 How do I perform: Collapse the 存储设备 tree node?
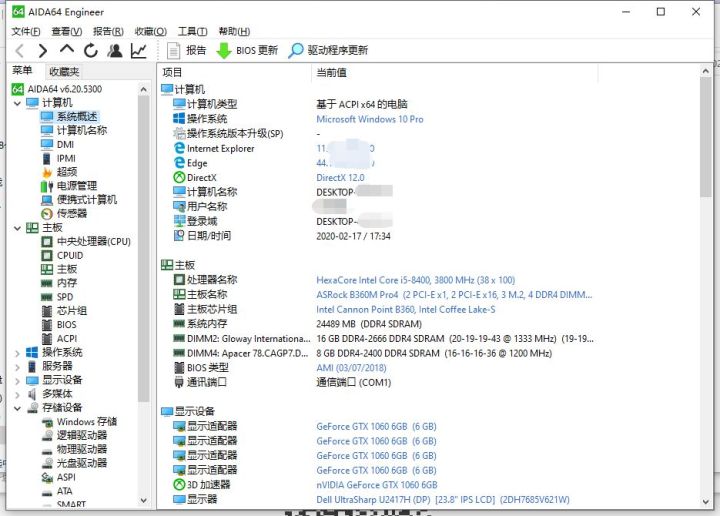tap(17, 408)
